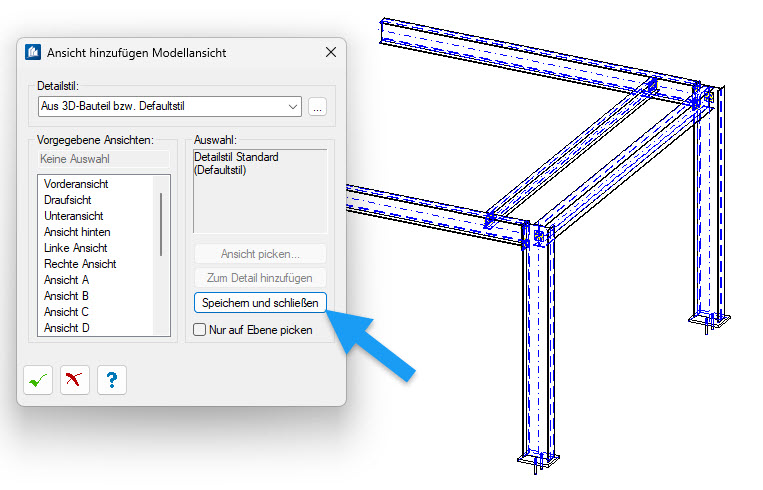
Task: Click the Keine Auswahl field
Action: click(104, 159)
